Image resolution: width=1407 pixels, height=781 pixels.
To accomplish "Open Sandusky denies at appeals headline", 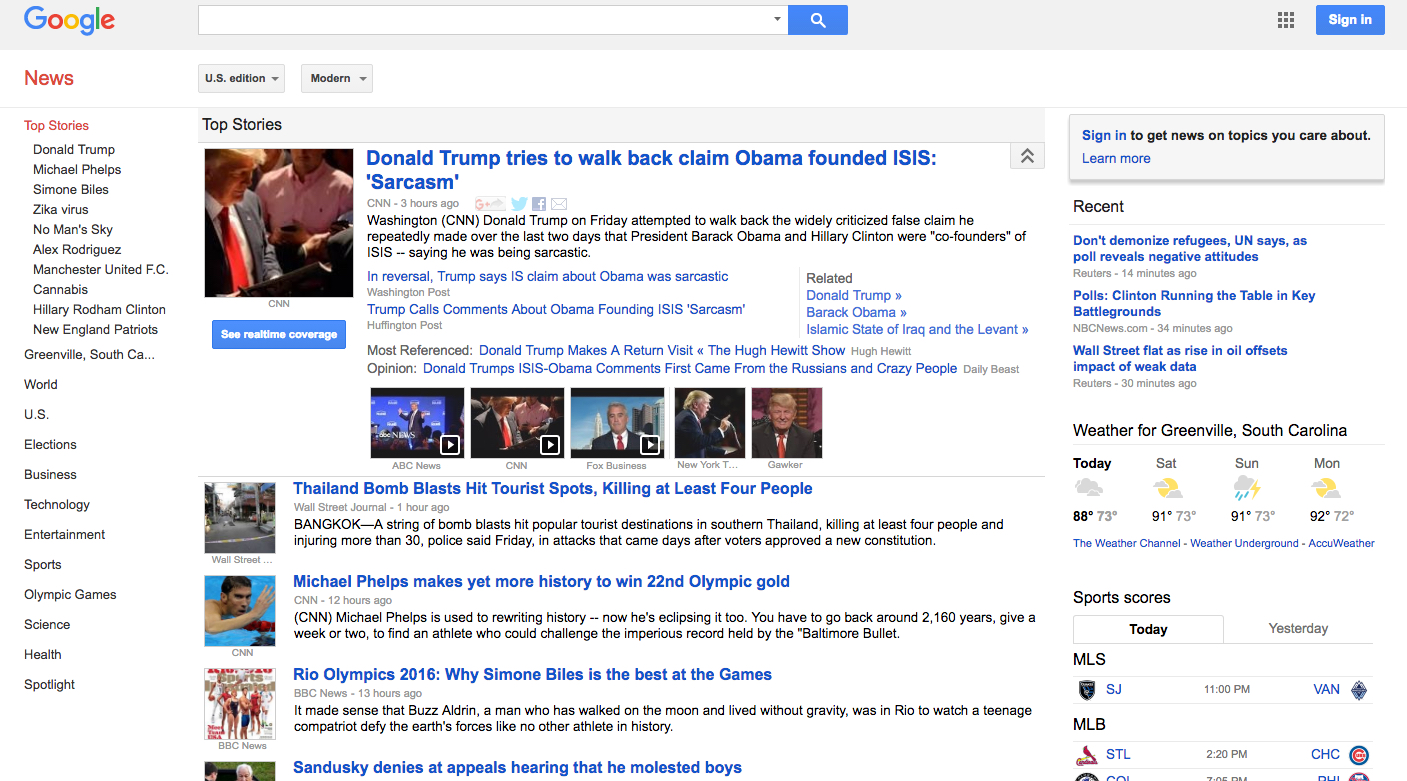I will [x=517, y=767].
